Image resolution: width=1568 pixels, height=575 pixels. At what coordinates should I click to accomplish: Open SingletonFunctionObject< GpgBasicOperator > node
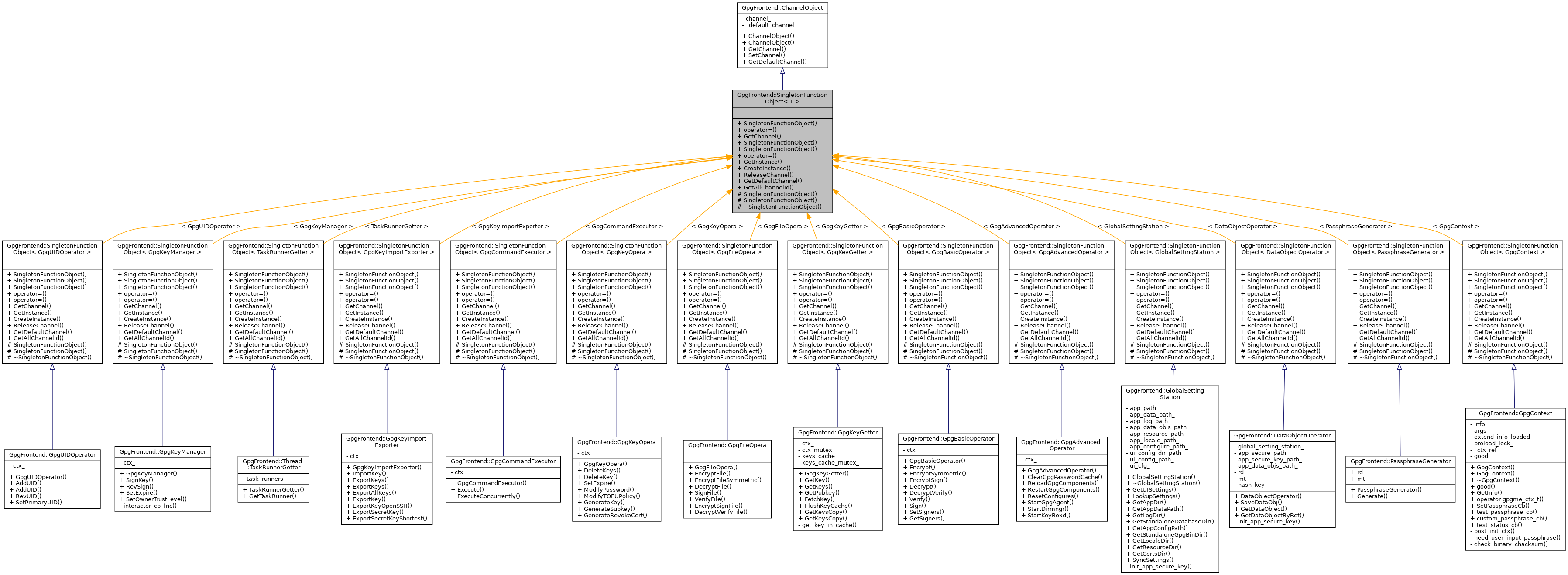click(948, 302)
